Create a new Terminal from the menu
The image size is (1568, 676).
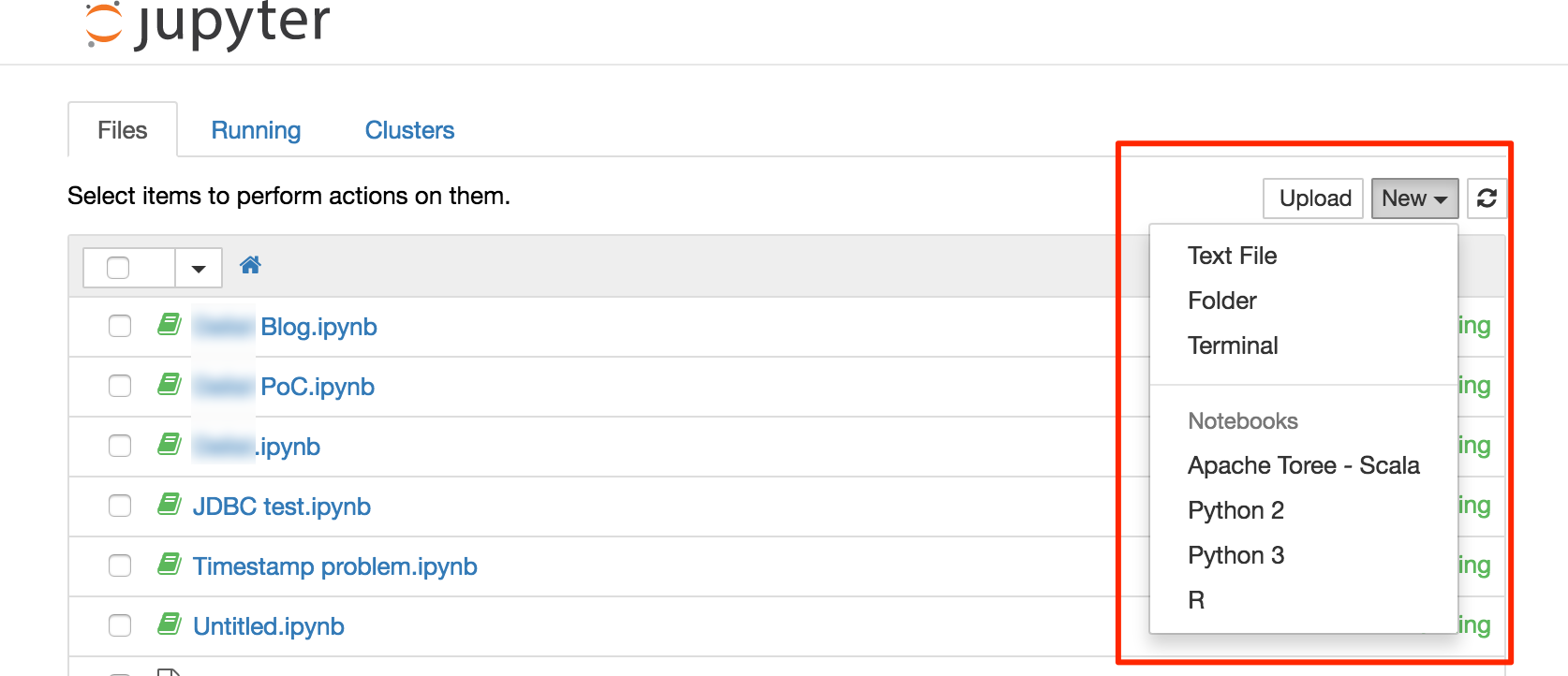point(1233,345)
